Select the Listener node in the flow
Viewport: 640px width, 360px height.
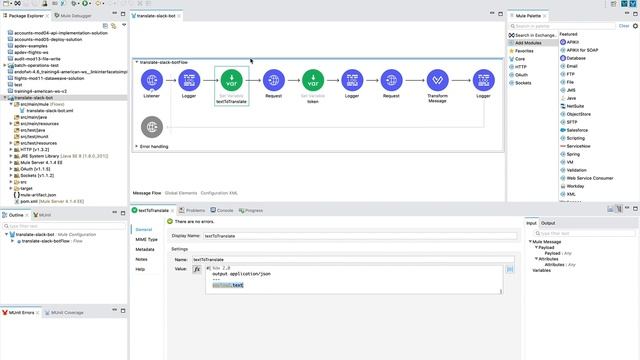click(x=152, y=80)
